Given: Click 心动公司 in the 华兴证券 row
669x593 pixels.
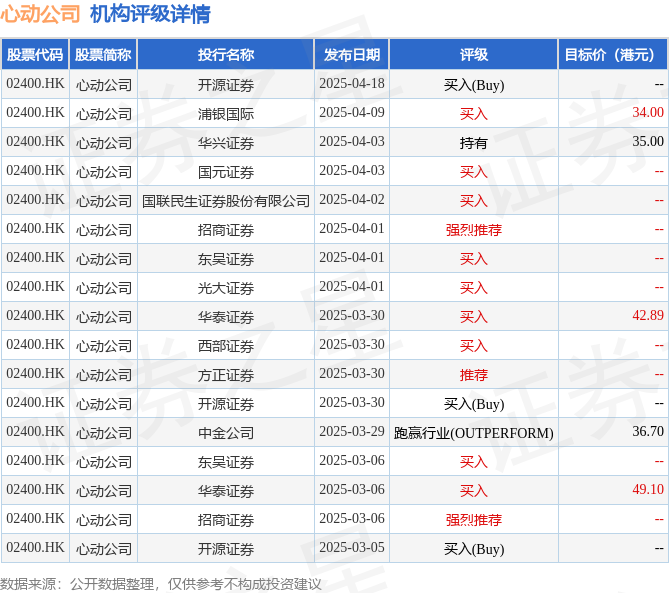Looking at the screenshot, I should point(103,143).
